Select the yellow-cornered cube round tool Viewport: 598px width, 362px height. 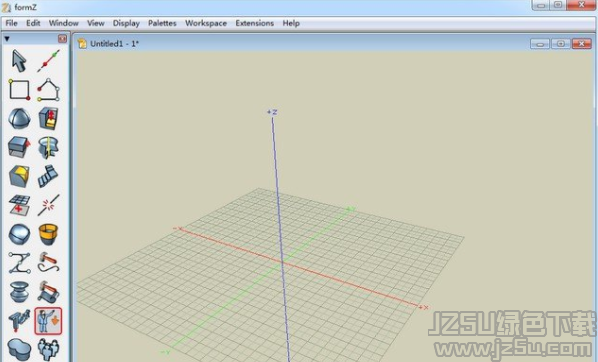19,176
